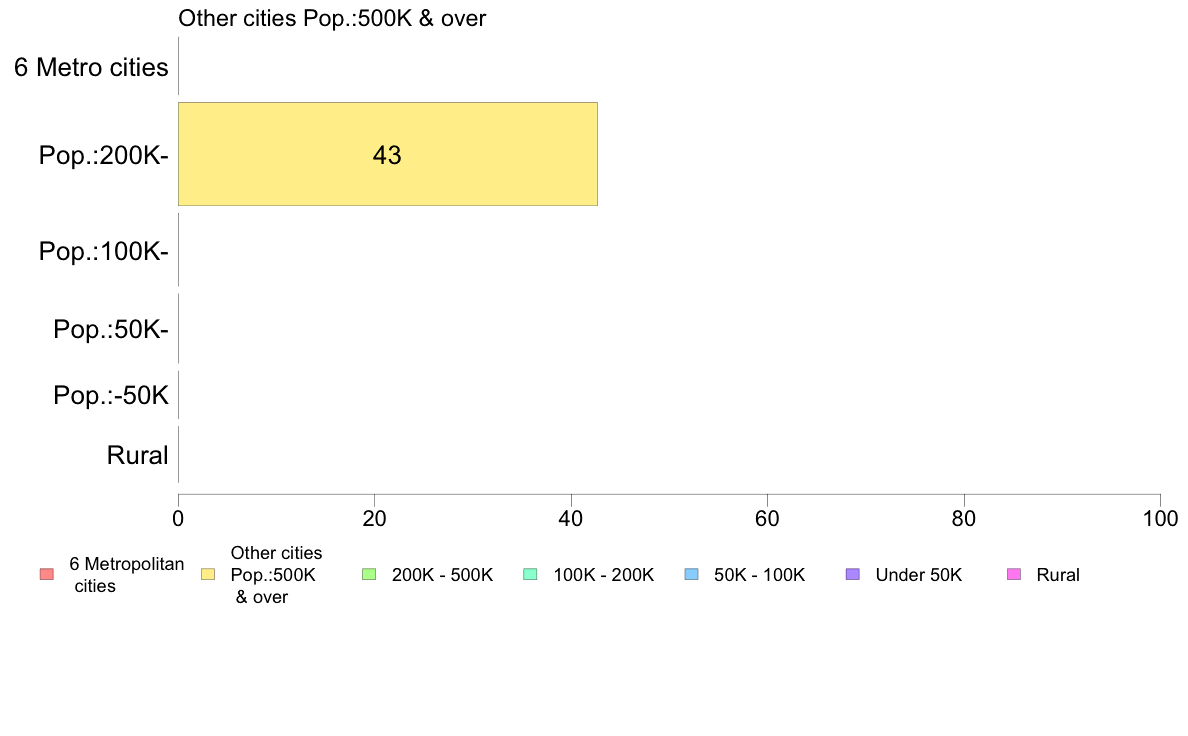The height and width of the screenshot is (736, 1188).
Task: Click the purple Under 50K legend swatch
Action: 853,575
